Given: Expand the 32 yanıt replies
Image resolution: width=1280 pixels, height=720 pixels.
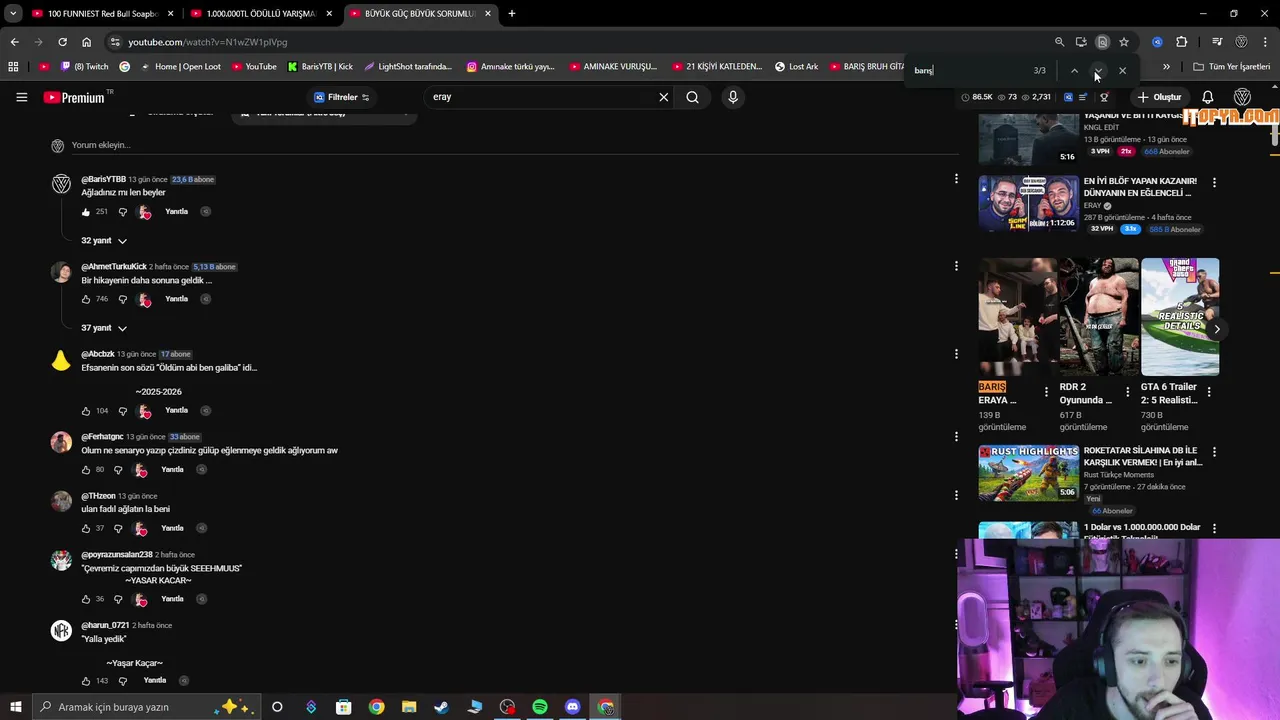Looking at the screenshot, I should (x=104, y=241).
